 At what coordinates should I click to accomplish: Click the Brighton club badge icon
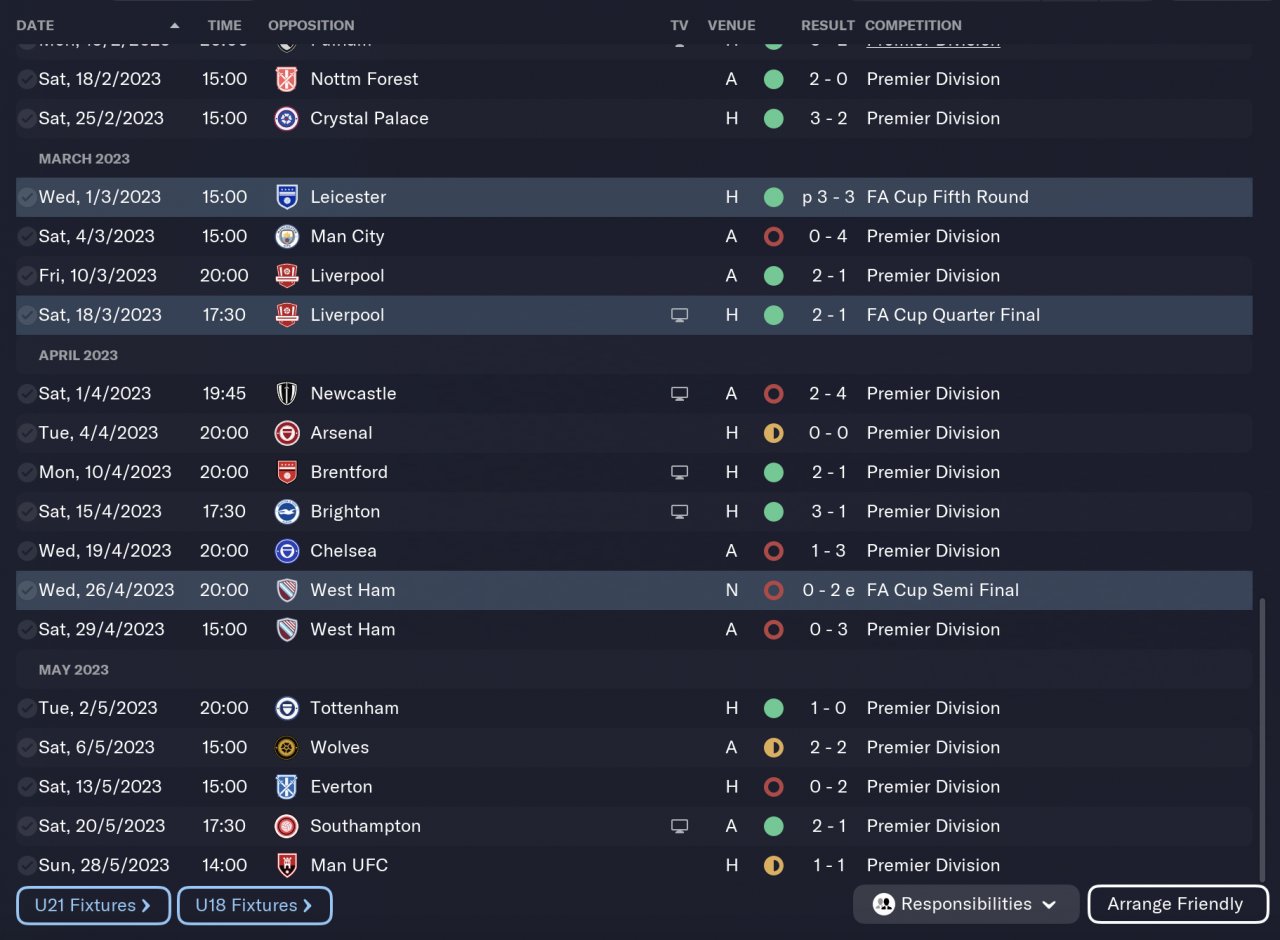[x=287, y=512]
